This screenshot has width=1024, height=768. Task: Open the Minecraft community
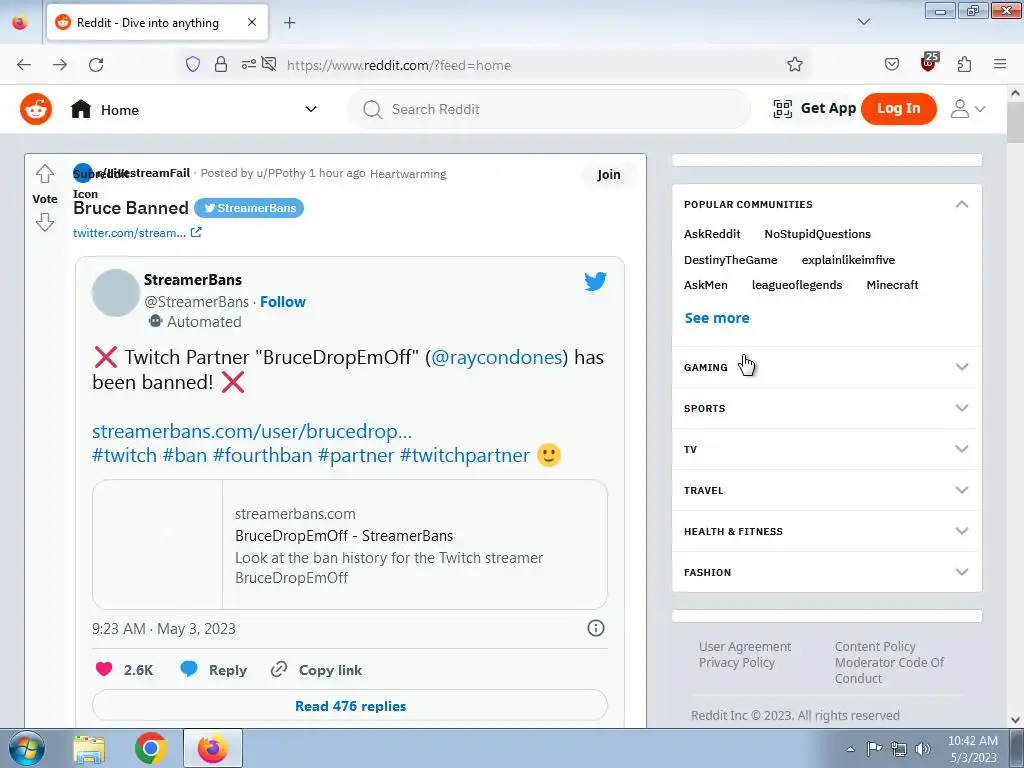pos(892,285)
